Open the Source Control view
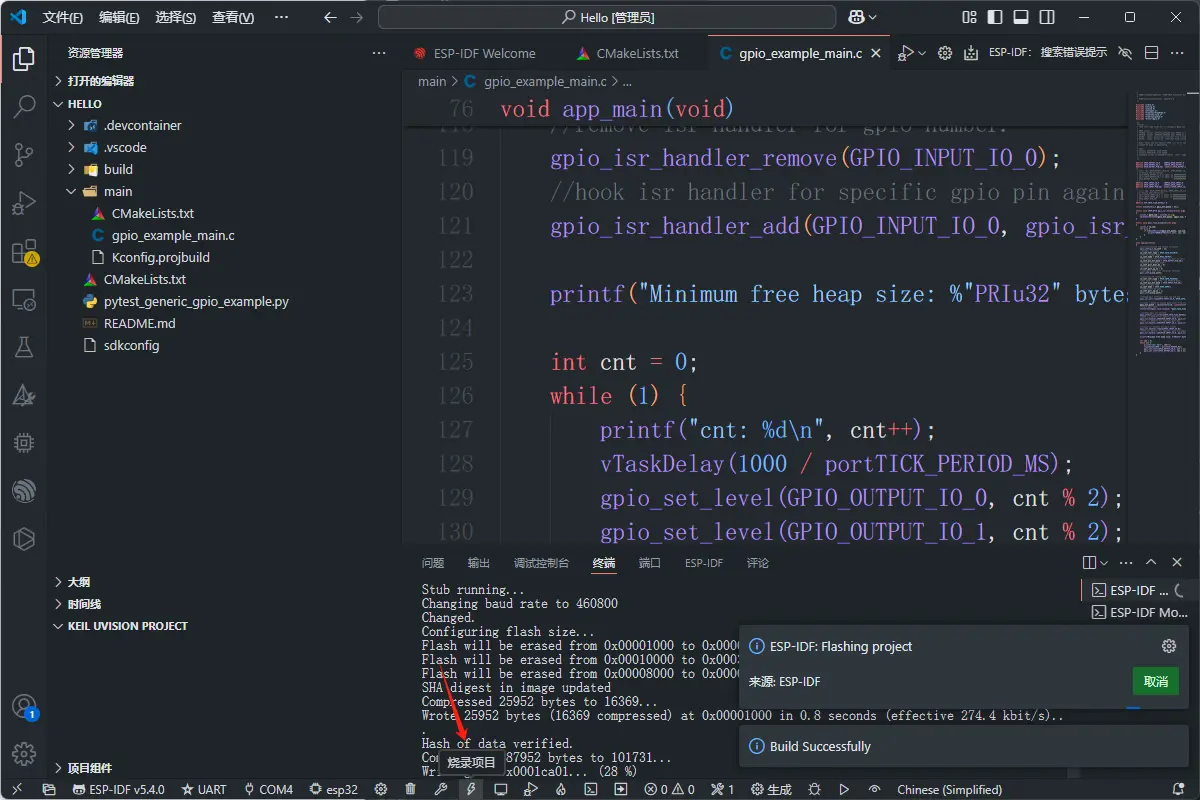1200x800 pixels. (24, 155)
